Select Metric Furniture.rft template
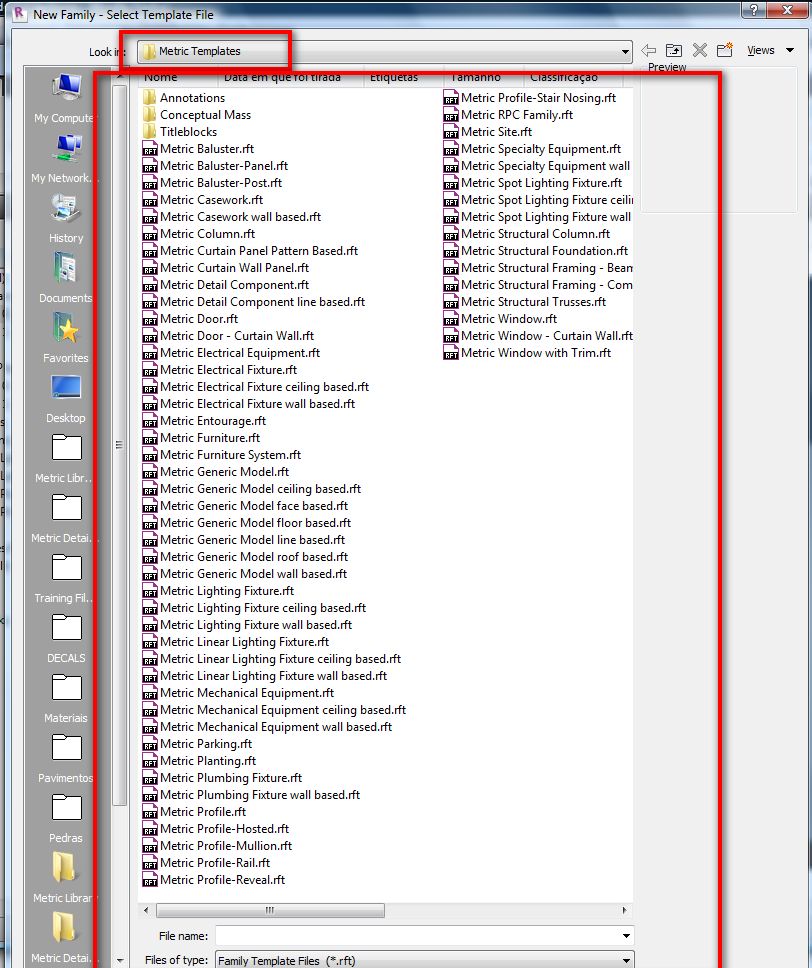 tap(201, 438)
